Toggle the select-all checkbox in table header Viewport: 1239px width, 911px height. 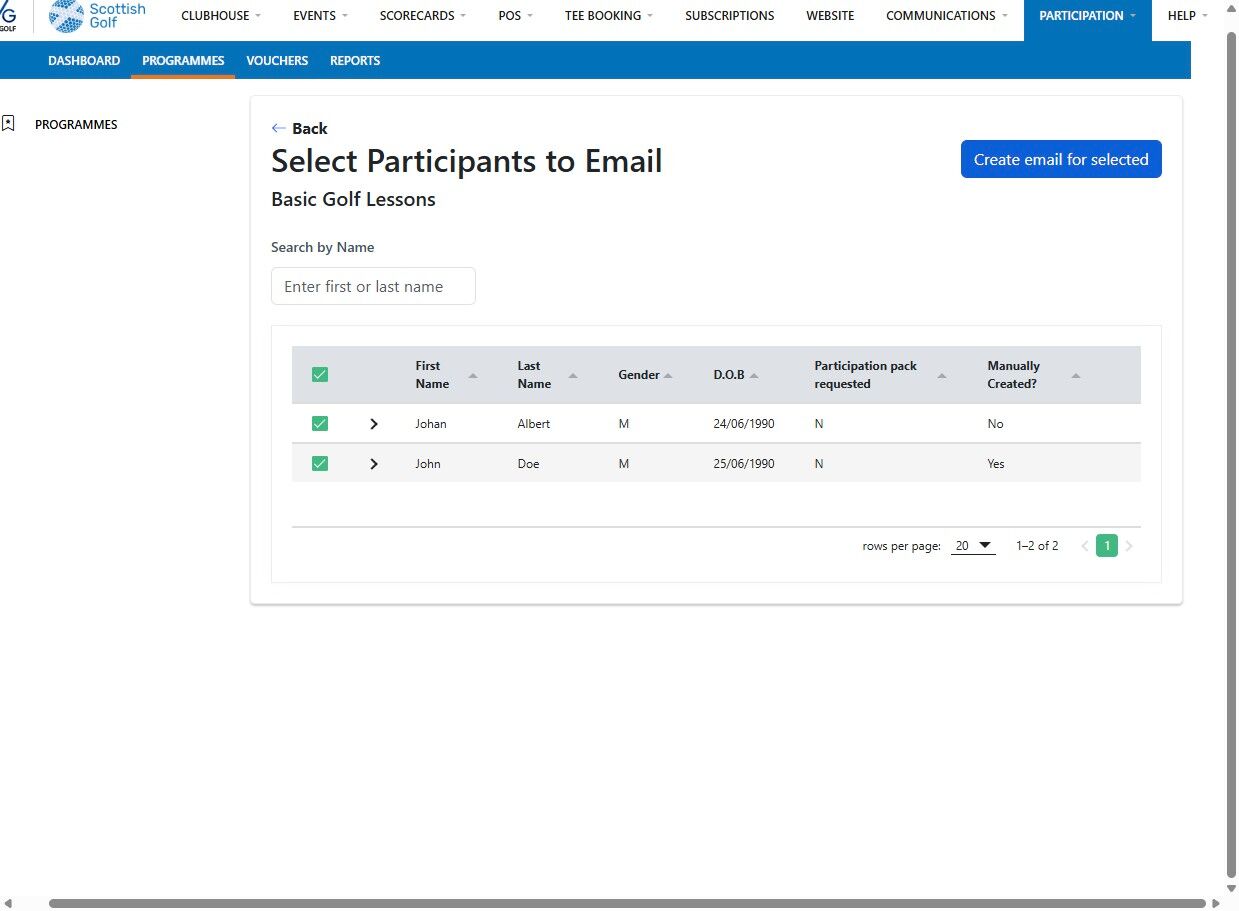coord(320,375)
